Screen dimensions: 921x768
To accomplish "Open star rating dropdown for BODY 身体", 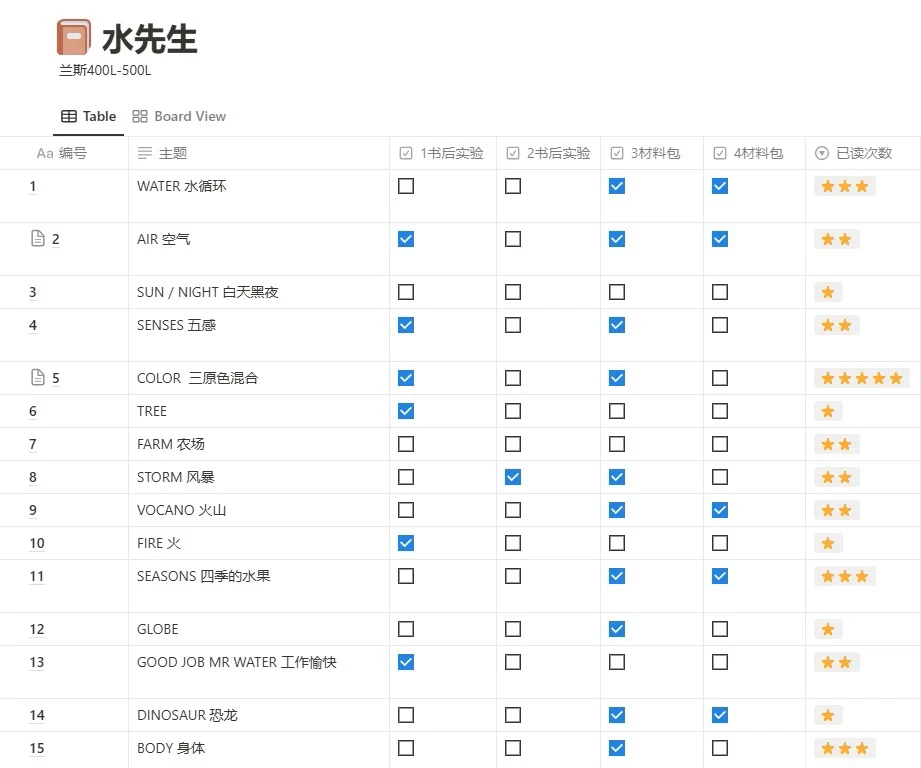I will pos(845,748).
